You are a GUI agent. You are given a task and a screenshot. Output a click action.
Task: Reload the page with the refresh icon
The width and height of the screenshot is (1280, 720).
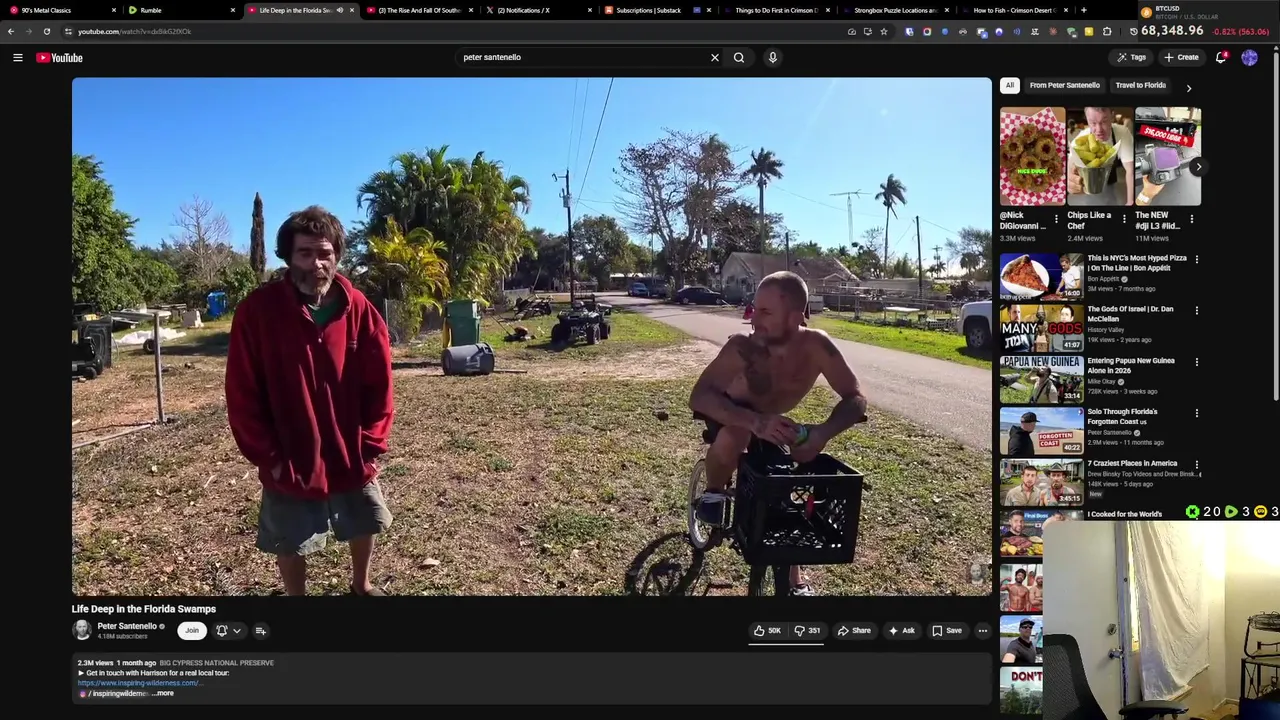pos(46,31)
